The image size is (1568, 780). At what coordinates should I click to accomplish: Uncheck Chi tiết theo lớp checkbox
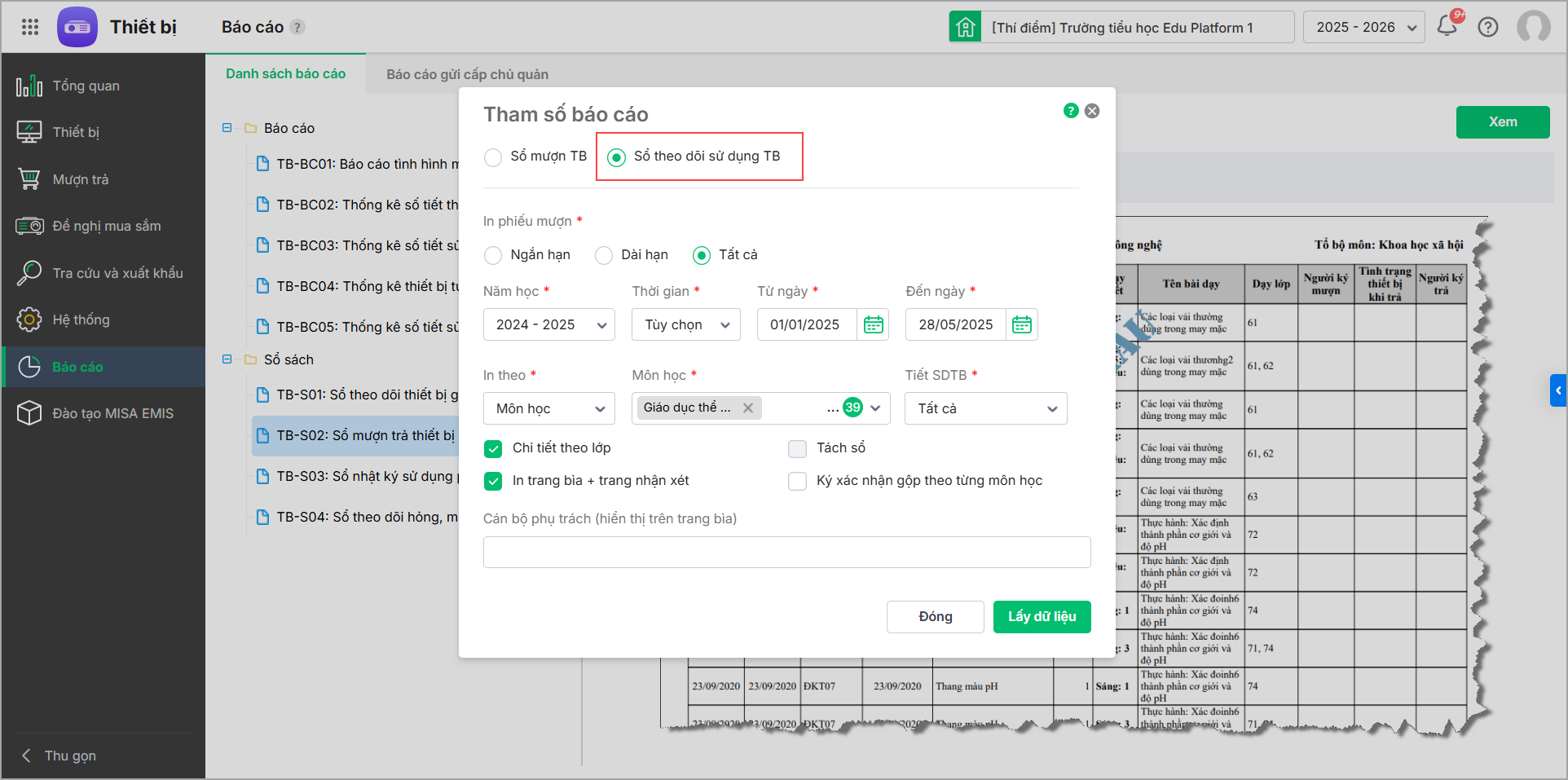coord(493,448)
